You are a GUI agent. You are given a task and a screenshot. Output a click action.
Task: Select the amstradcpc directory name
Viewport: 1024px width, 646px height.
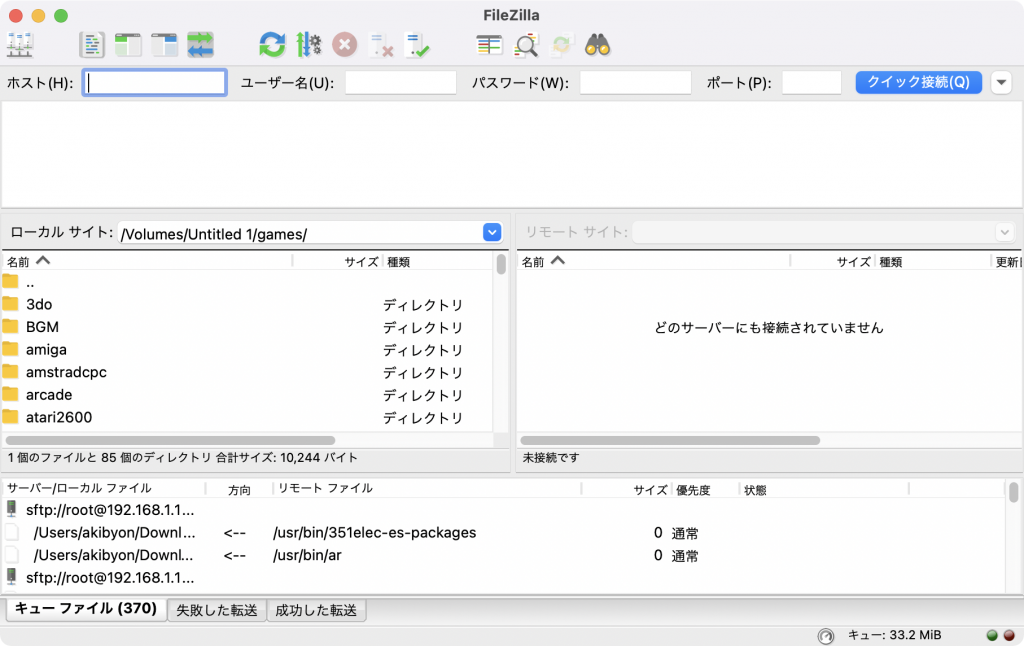tap(67, 372)
